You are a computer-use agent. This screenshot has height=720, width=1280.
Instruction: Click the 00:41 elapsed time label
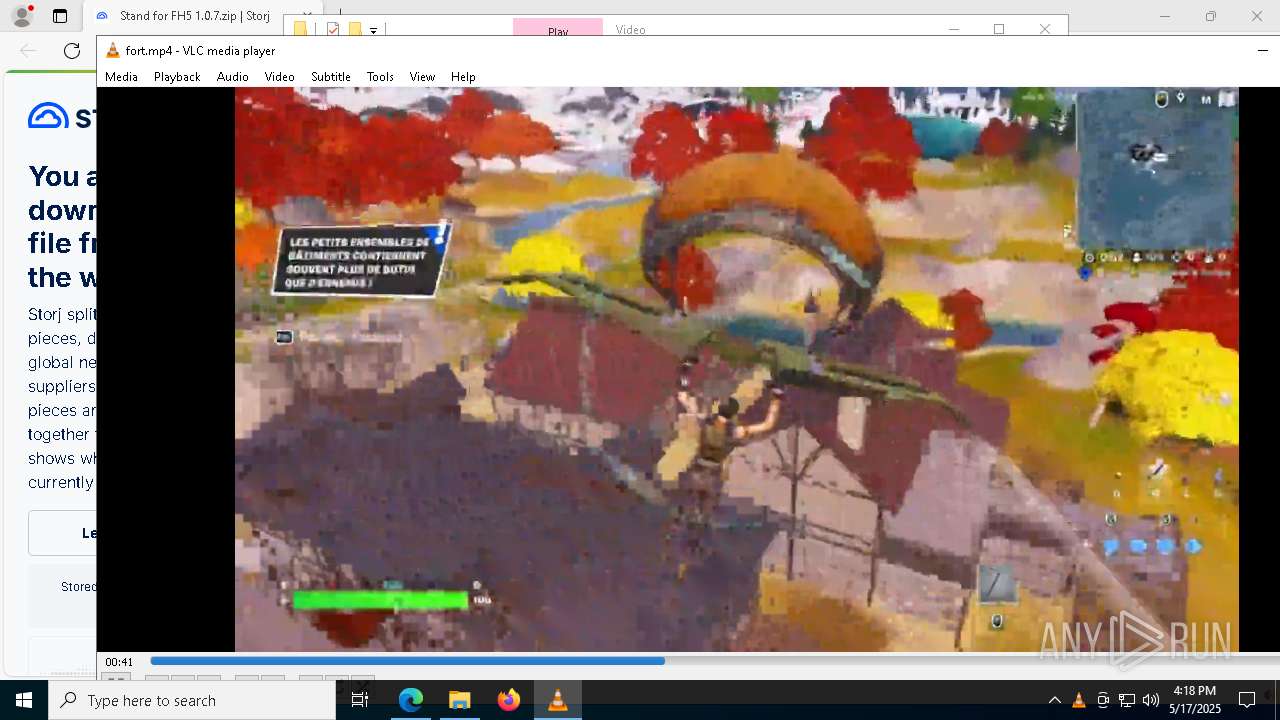pos(119,662)
